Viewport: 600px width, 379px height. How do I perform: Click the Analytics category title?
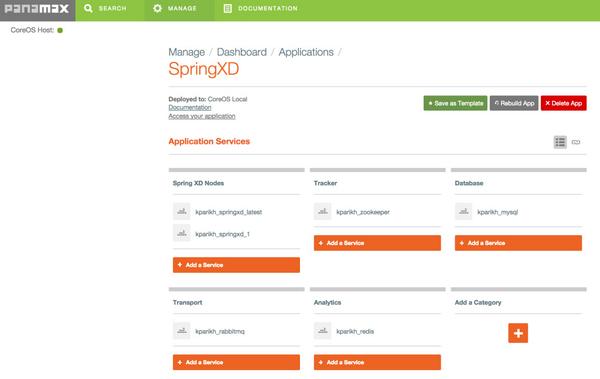pyautogui.click(x=327, y=302)
